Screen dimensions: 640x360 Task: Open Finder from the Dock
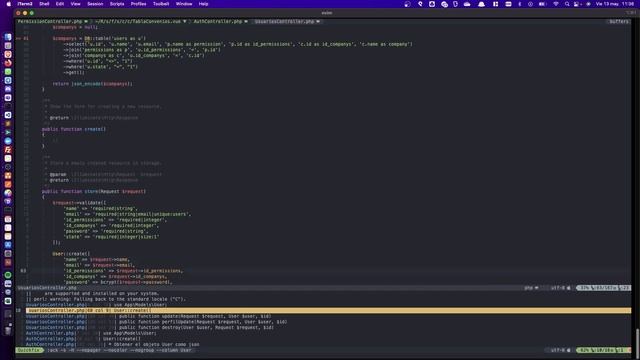point(8,37)
